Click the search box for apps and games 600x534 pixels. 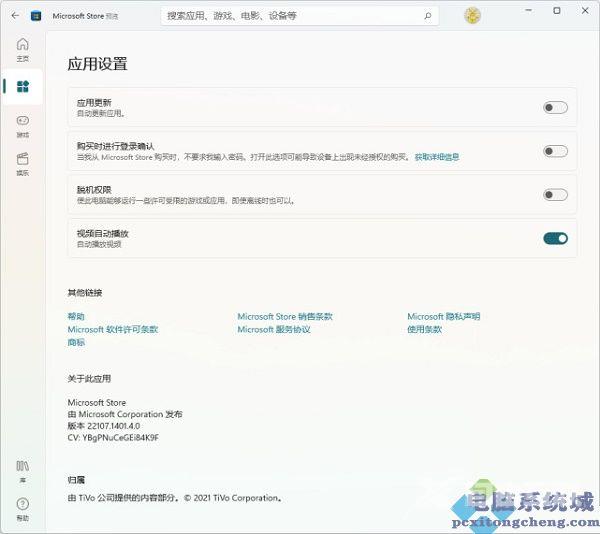coord(300,16)
